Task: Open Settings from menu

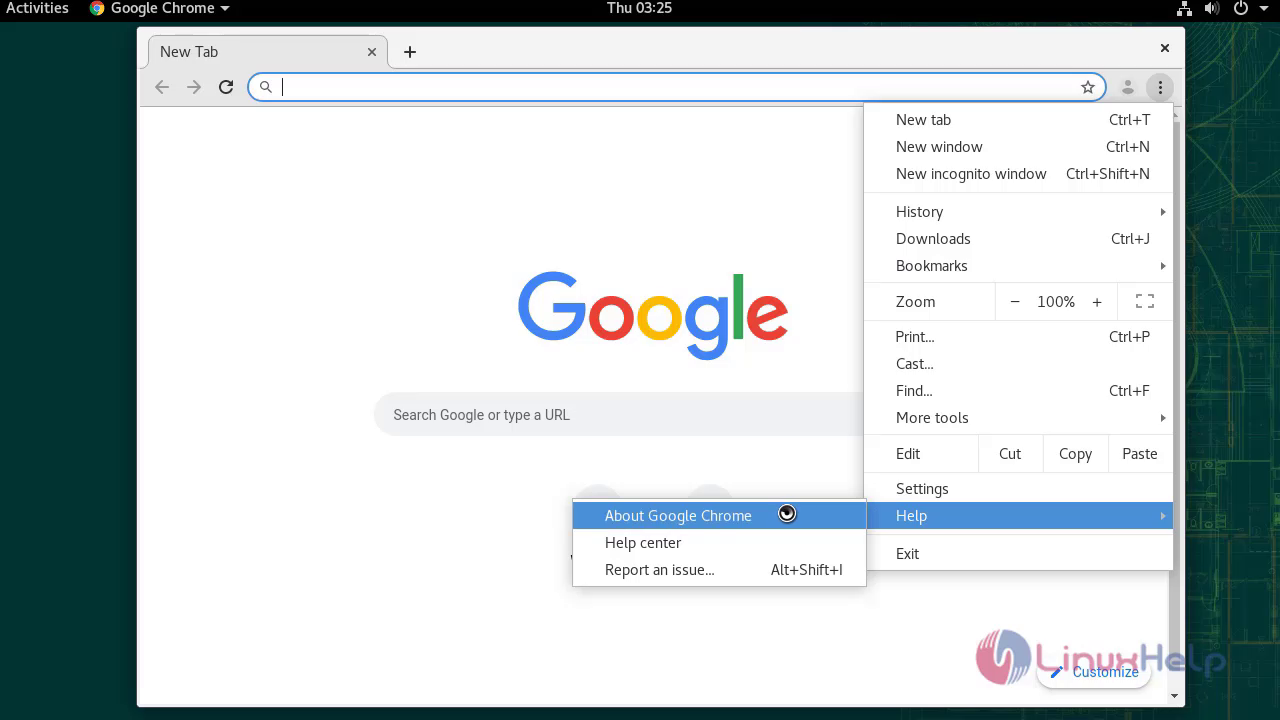Action: 1018,489
